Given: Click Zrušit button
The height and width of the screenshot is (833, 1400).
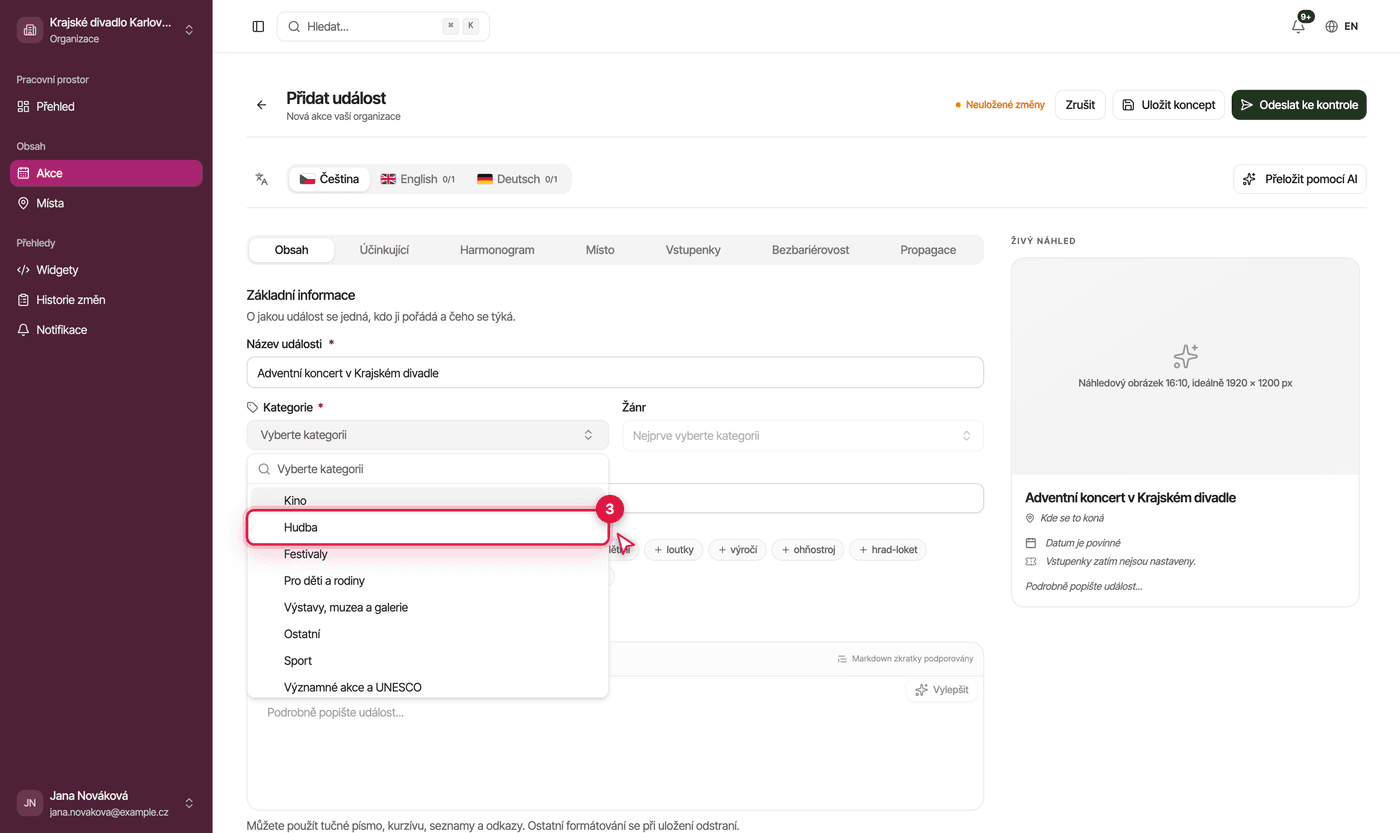Looking at the screenshot, I should coord(1080,105).
